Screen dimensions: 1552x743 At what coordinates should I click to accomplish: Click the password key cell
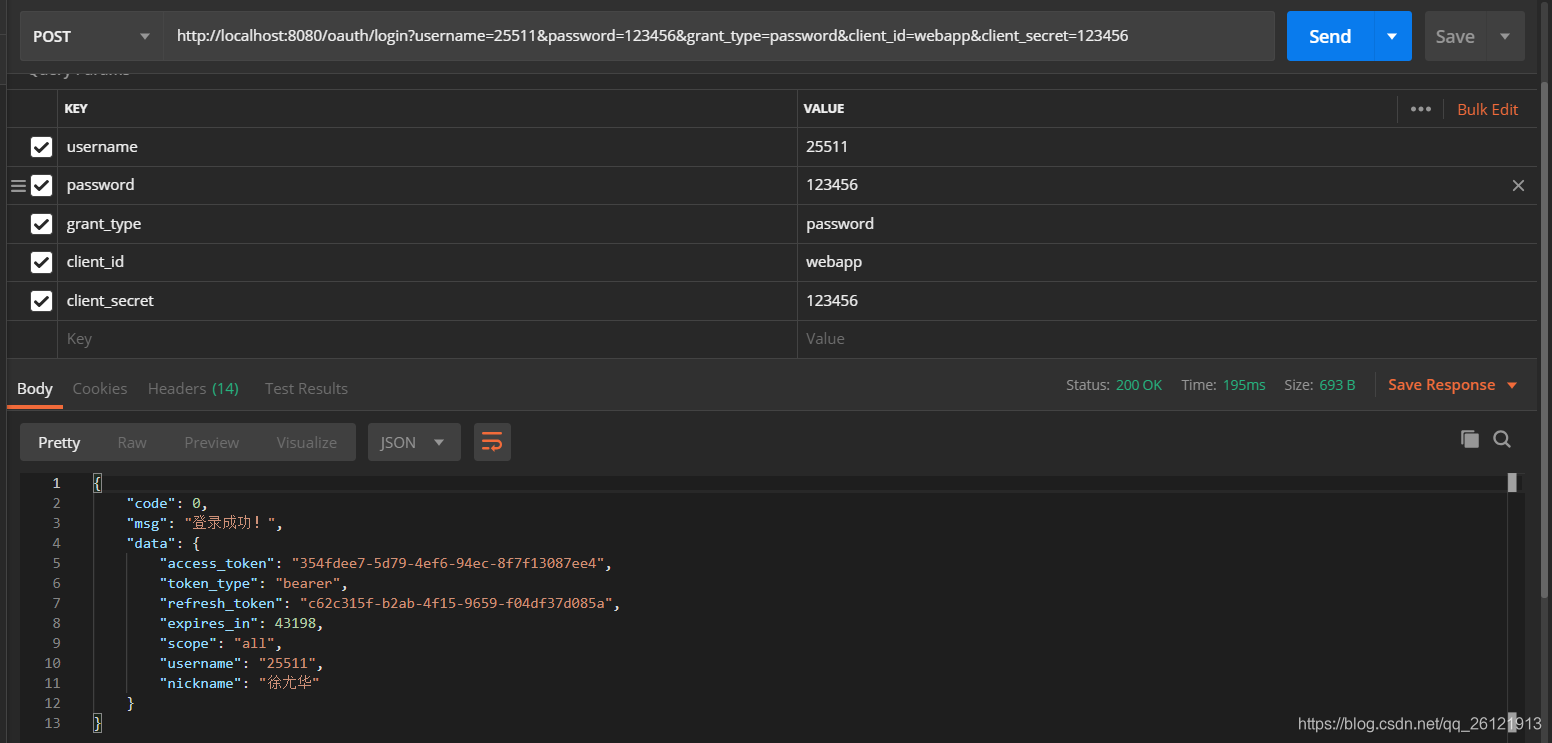[x=427, y=185]
